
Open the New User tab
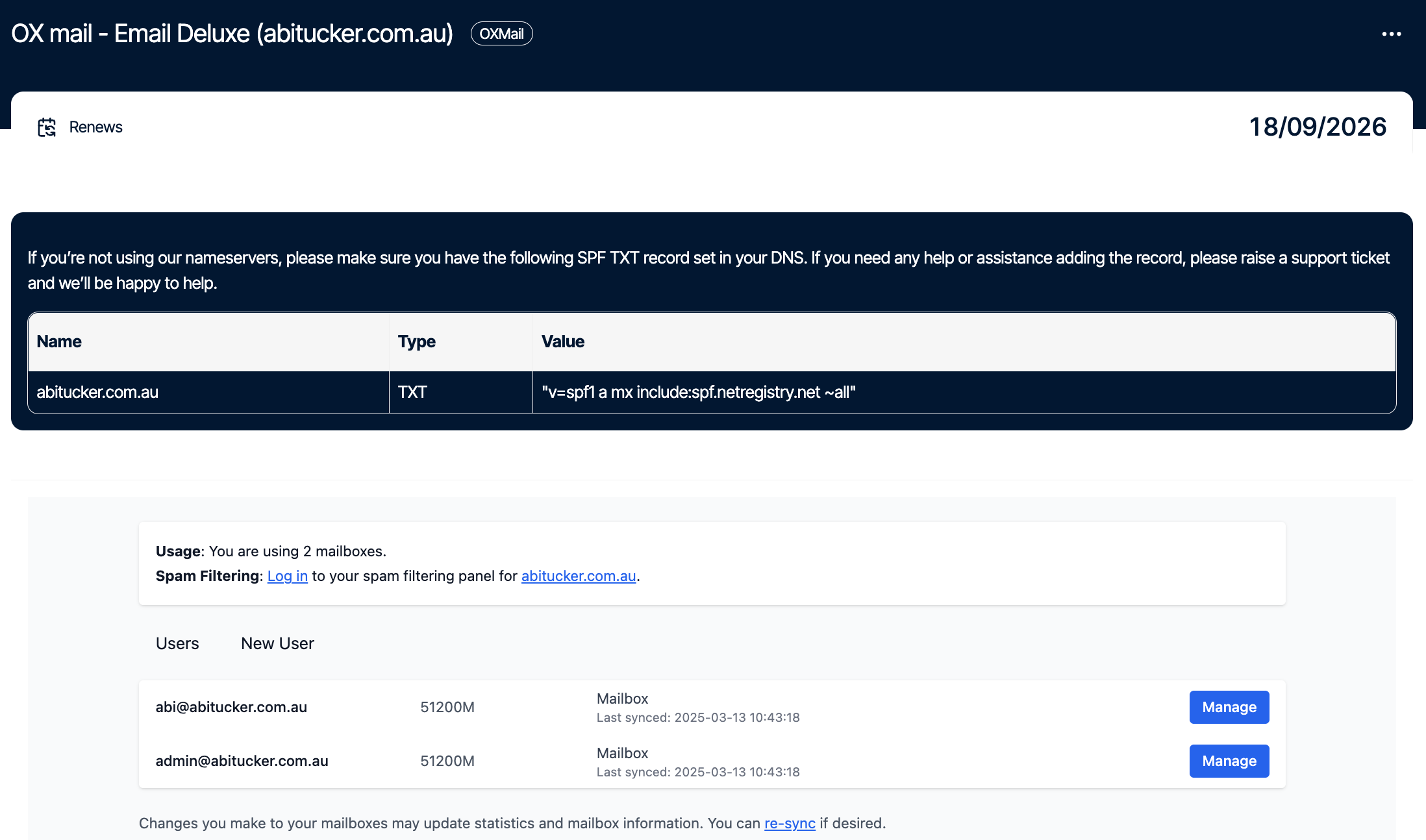277,643
